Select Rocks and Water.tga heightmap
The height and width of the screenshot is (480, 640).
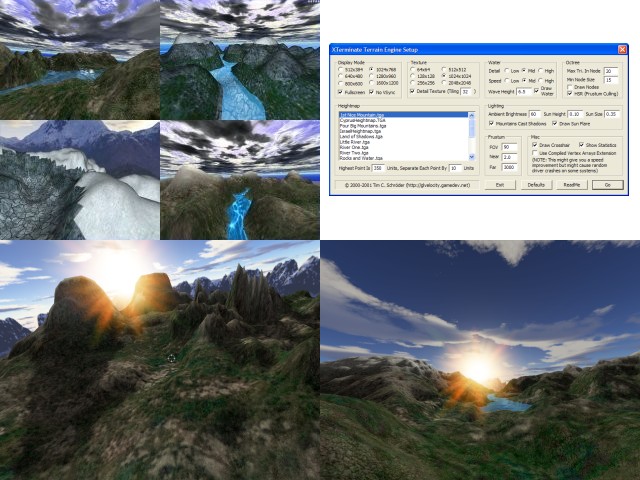pos(403,158)
